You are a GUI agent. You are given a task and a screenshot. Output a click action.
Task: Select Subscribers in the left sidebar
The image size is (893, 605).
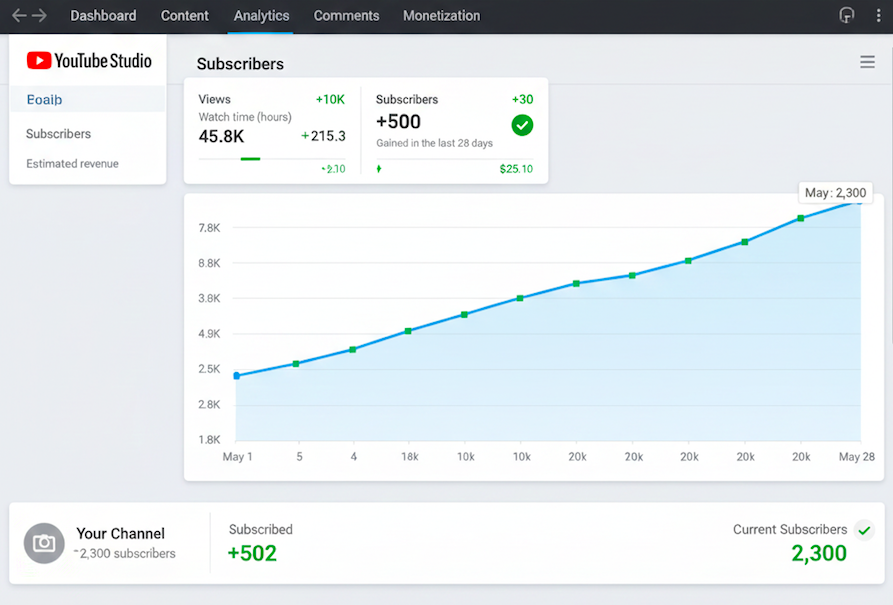[58, 134]
